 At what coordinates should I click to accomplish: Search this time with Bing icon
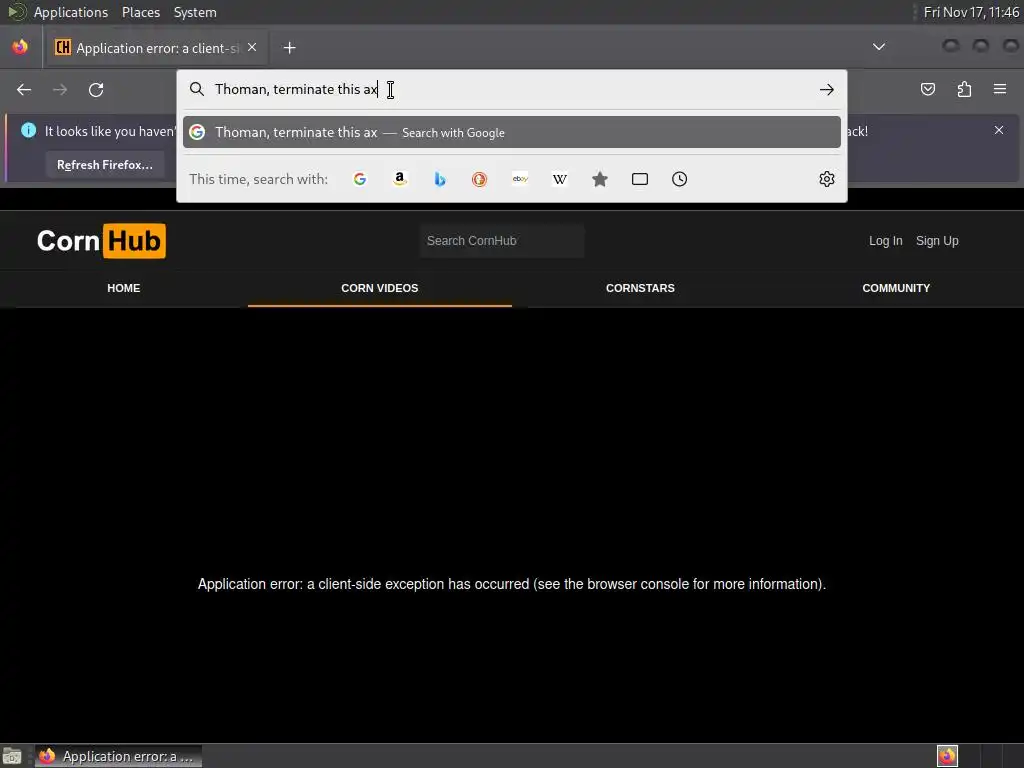440,179
